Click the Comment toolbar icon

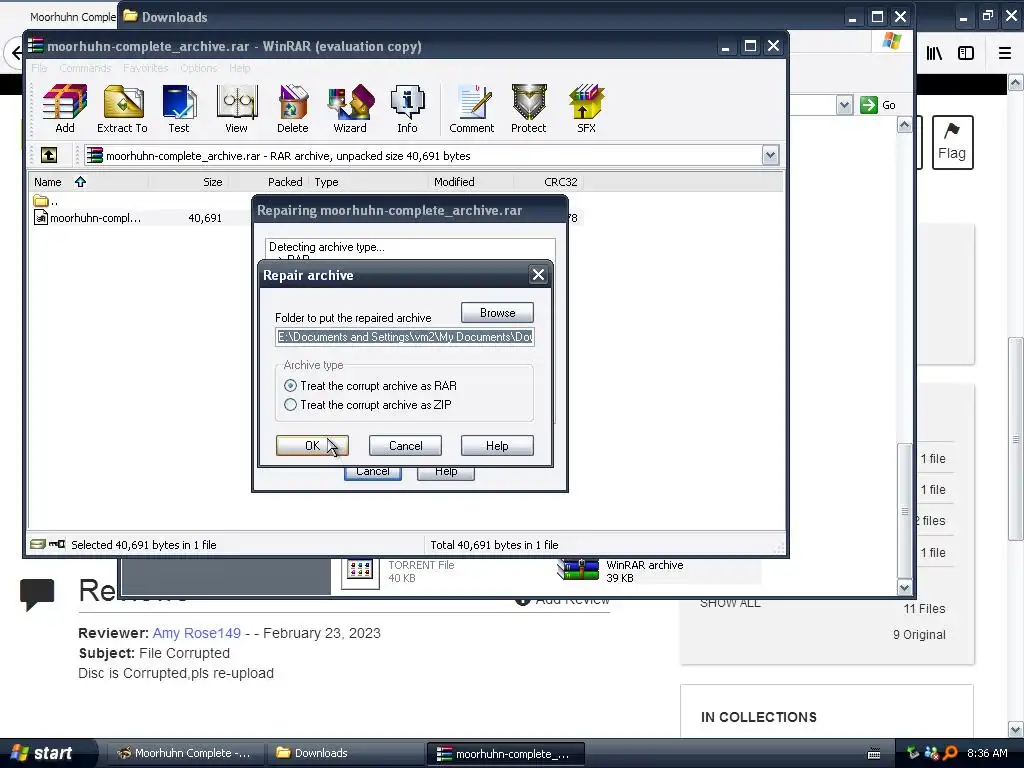[472, 108]
